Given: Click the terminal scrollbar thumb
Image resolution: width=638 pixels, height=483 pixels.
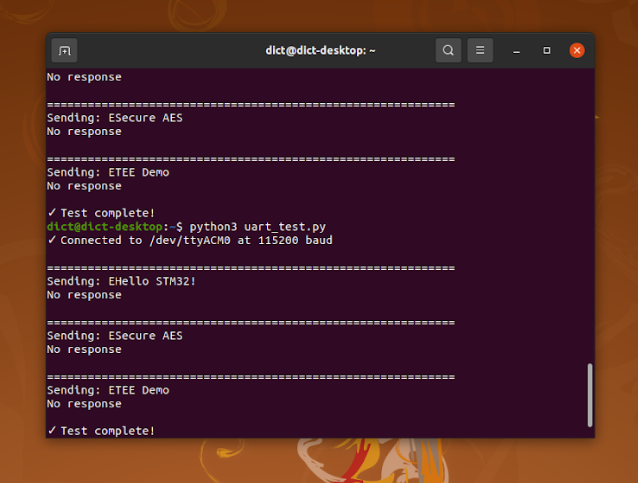Looking at the screenshot, I should pyautogui.click(x=590, y=395).
